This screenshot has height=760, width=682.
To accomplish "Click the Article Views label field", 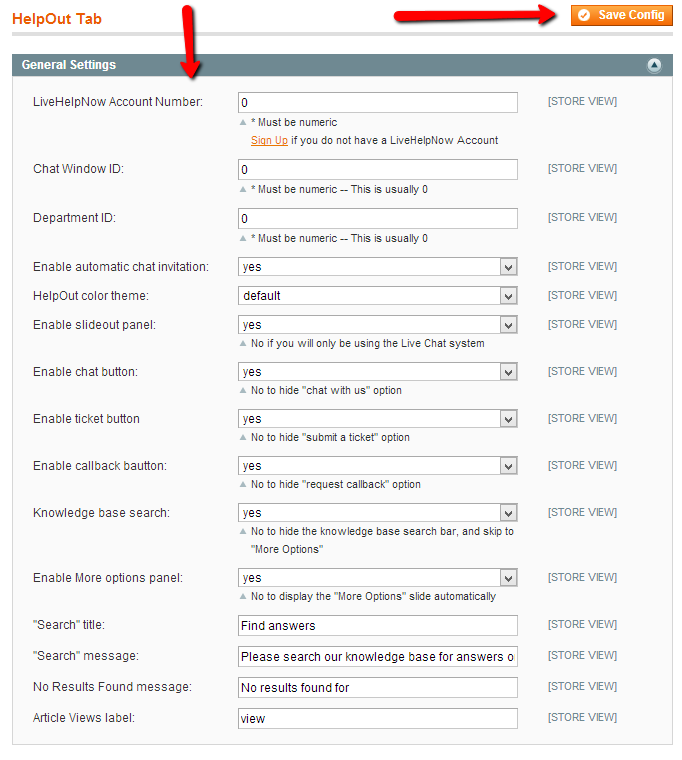I will click(377, 719).
